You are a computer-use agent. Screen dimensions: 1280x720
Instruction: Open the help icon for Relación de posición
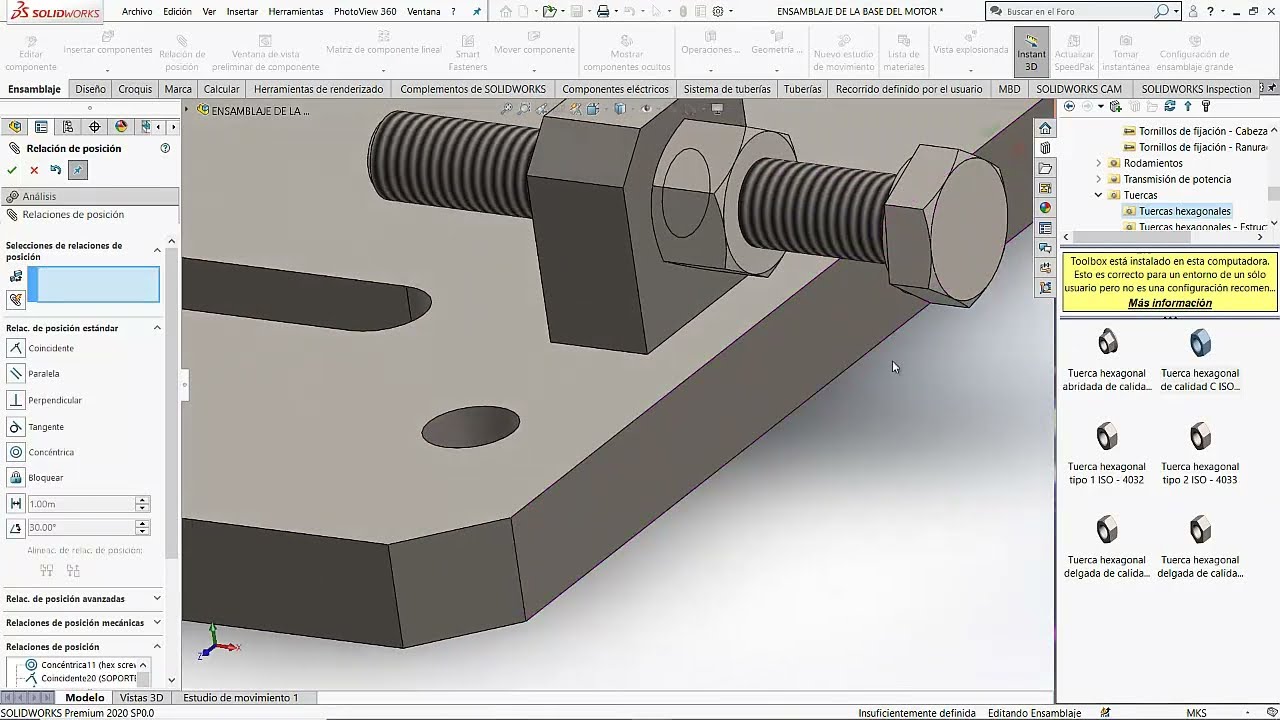click(165, 148)
